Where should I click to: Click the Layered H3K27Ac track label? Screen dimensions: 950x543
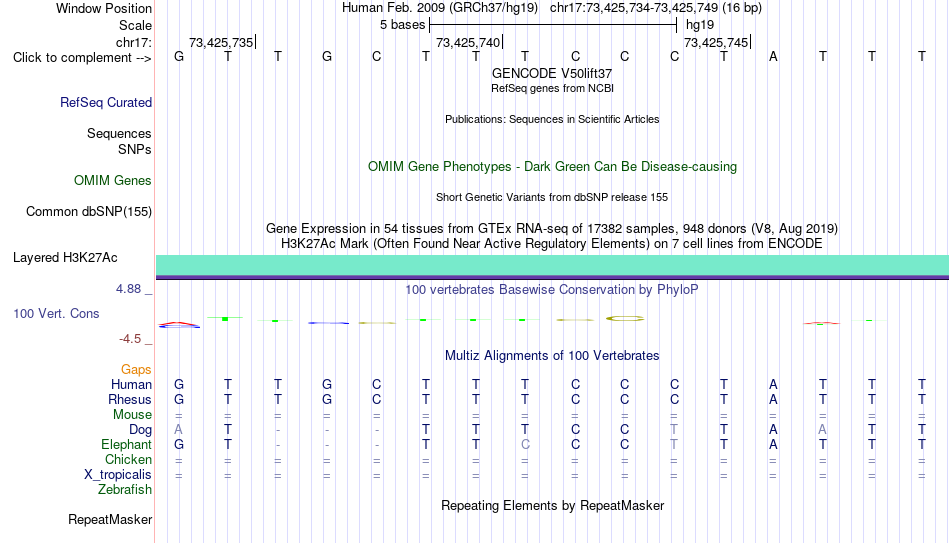(65, 258)
